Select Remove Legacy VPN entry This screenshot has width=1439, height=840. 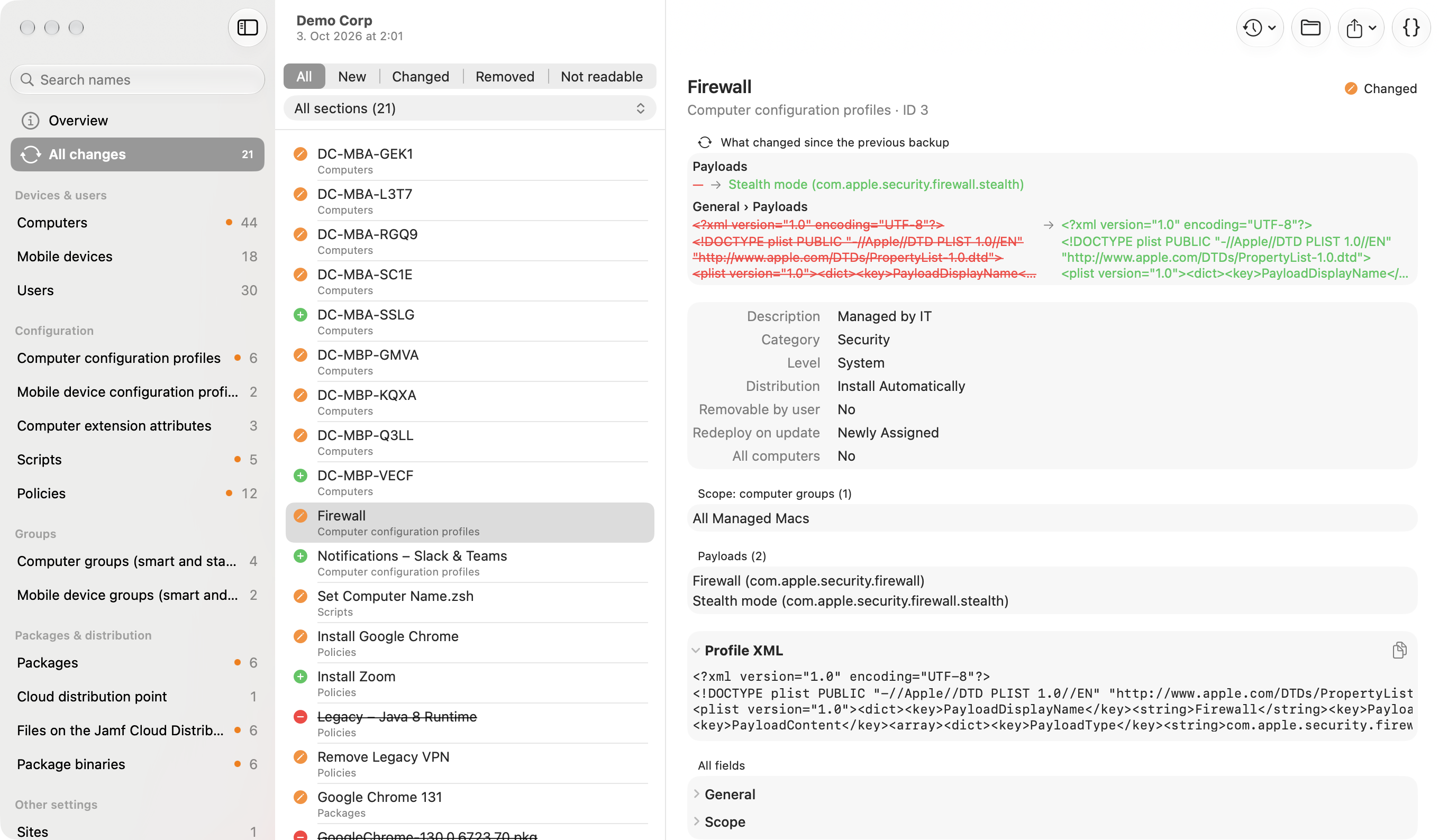point(469,764)
